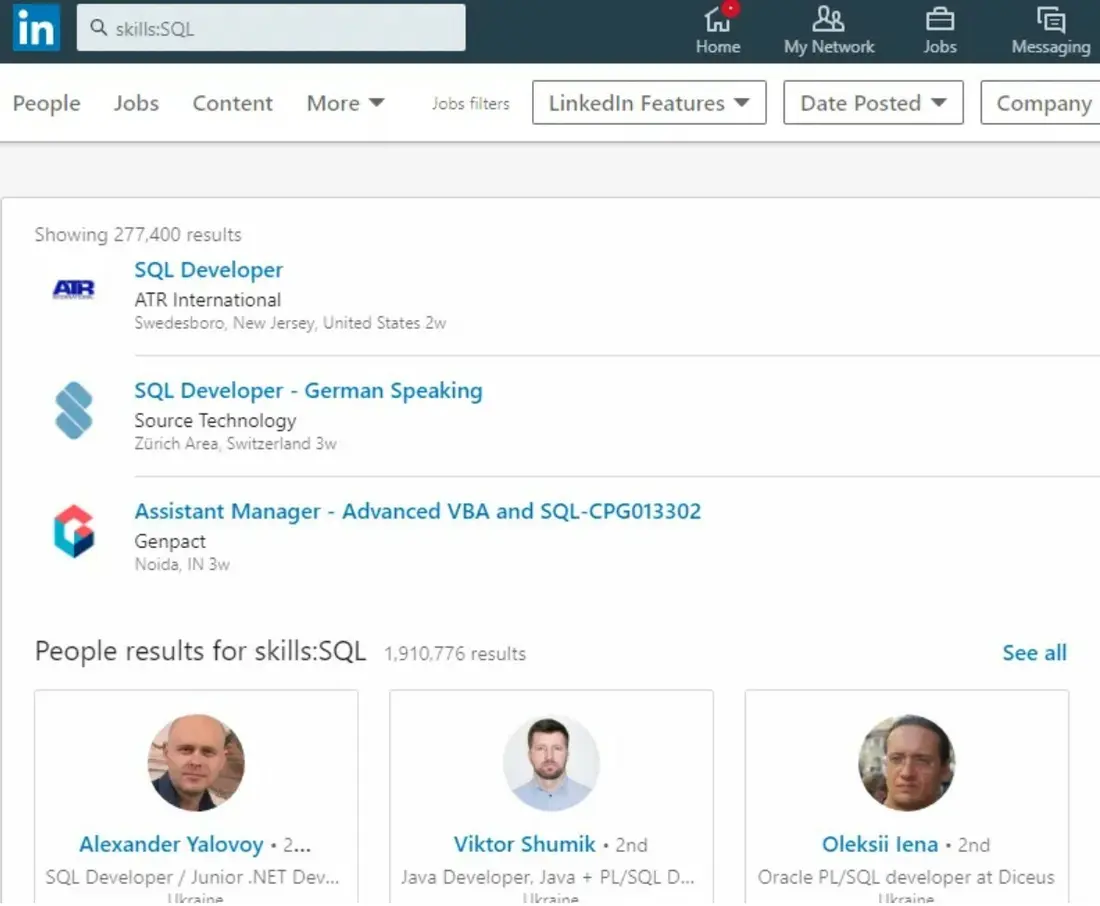Click Alexander Yalovoy's profile photo

click(x=196, y=763)
